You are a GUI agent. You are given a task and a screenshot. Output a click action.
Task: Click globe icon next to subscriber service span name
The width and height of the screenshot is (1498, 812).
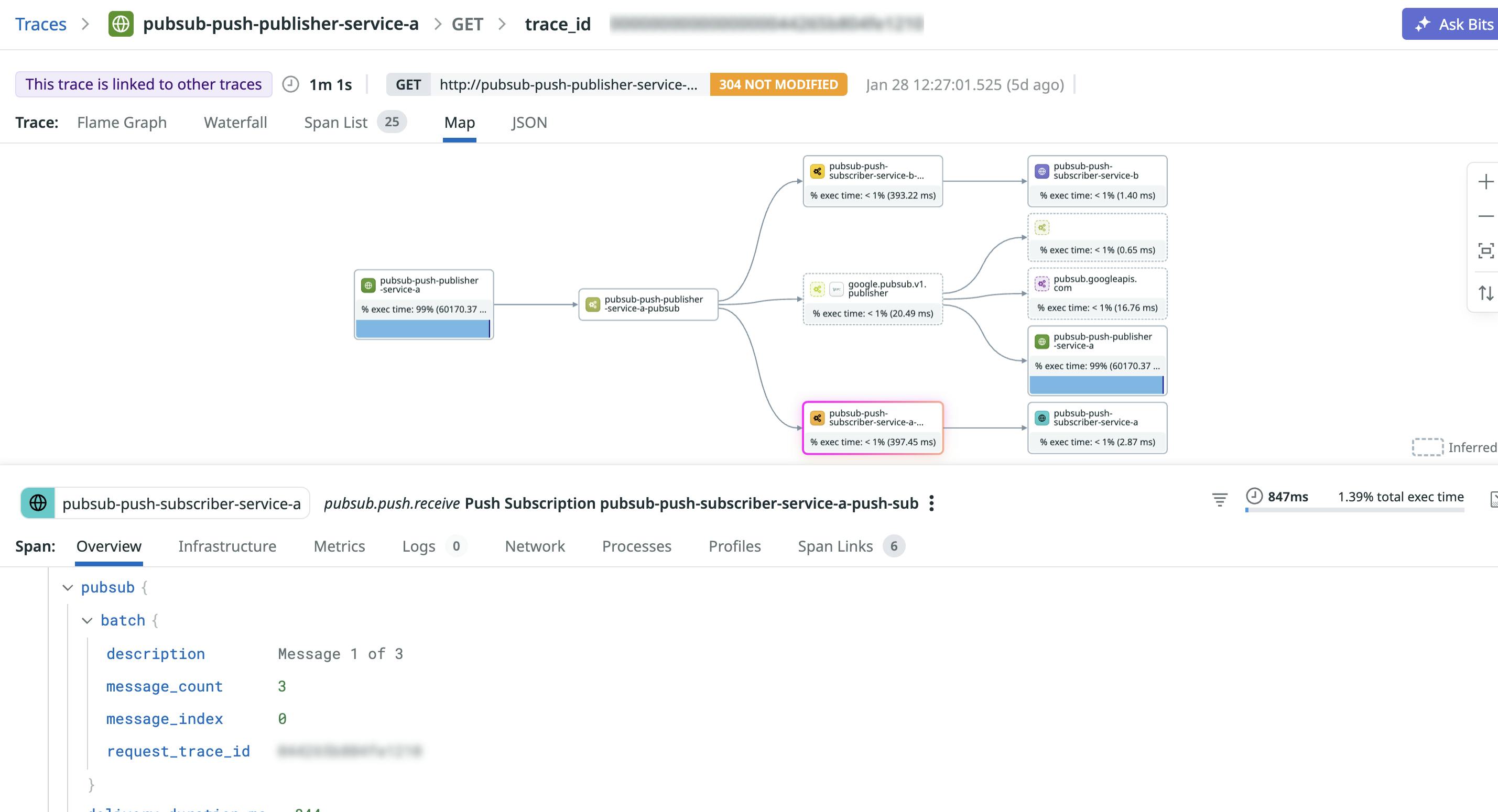point(37,503)
